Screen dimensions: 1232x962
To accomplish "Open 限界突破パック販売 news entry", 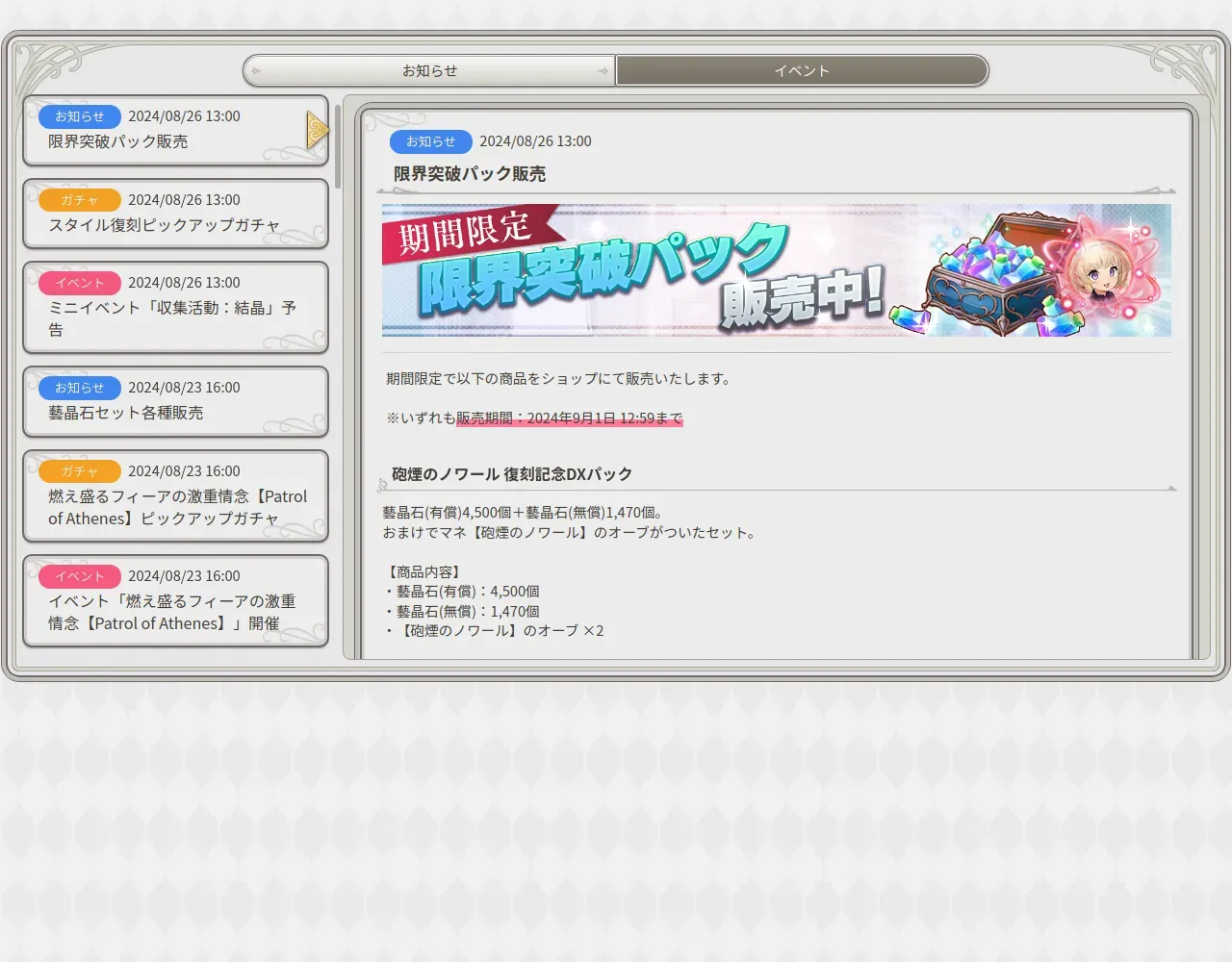I will click(175, 130).
